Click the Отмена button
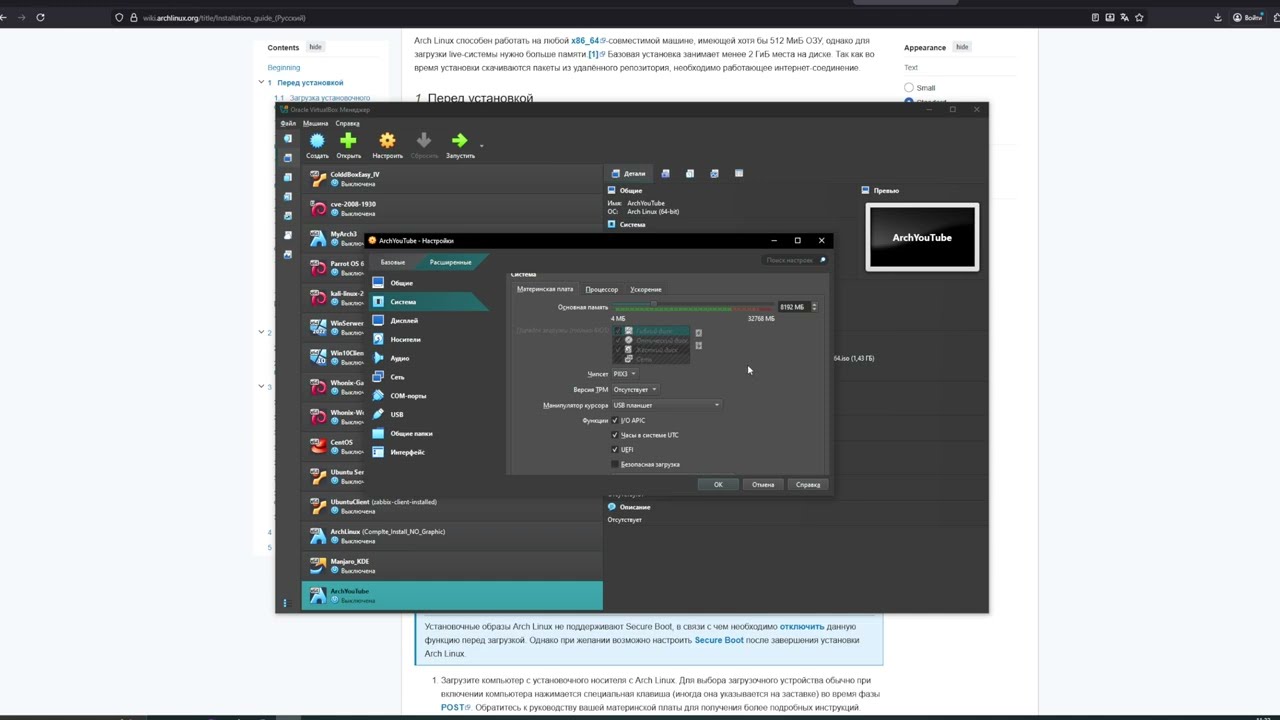The height and width of the screenshot is (720, 1280). (x=763, y=485)
